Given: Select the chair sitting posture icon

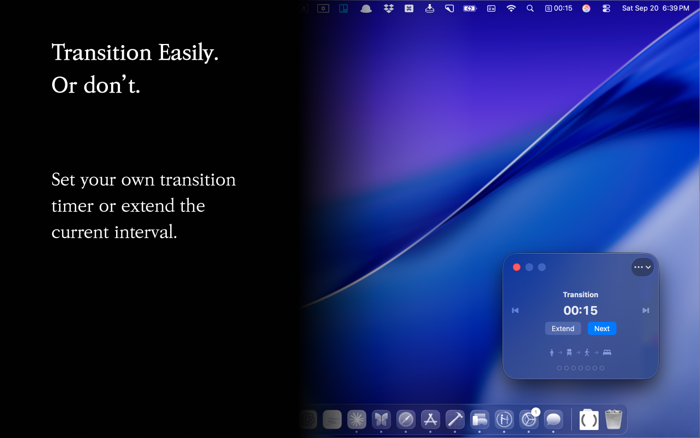Looking at the screenshot, I should coord(569,352).
